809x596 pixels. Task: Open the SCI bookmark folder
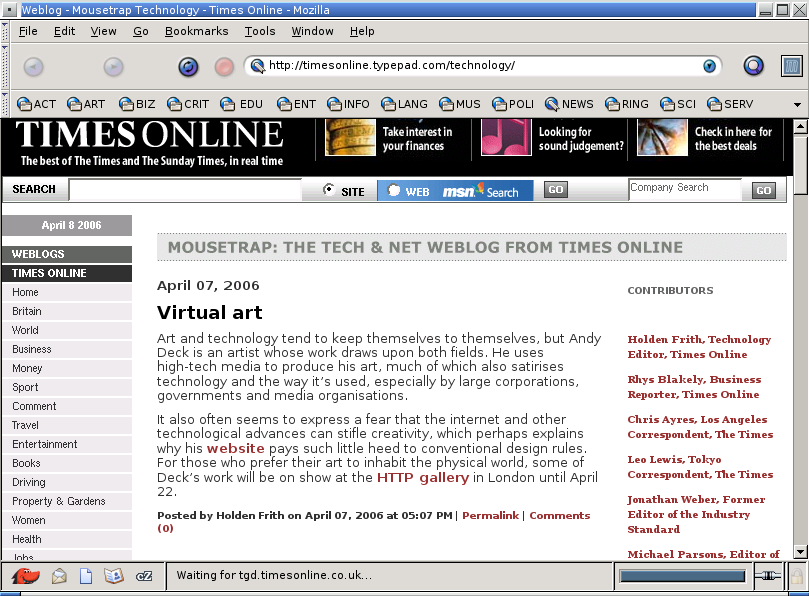tap(678, 104)
